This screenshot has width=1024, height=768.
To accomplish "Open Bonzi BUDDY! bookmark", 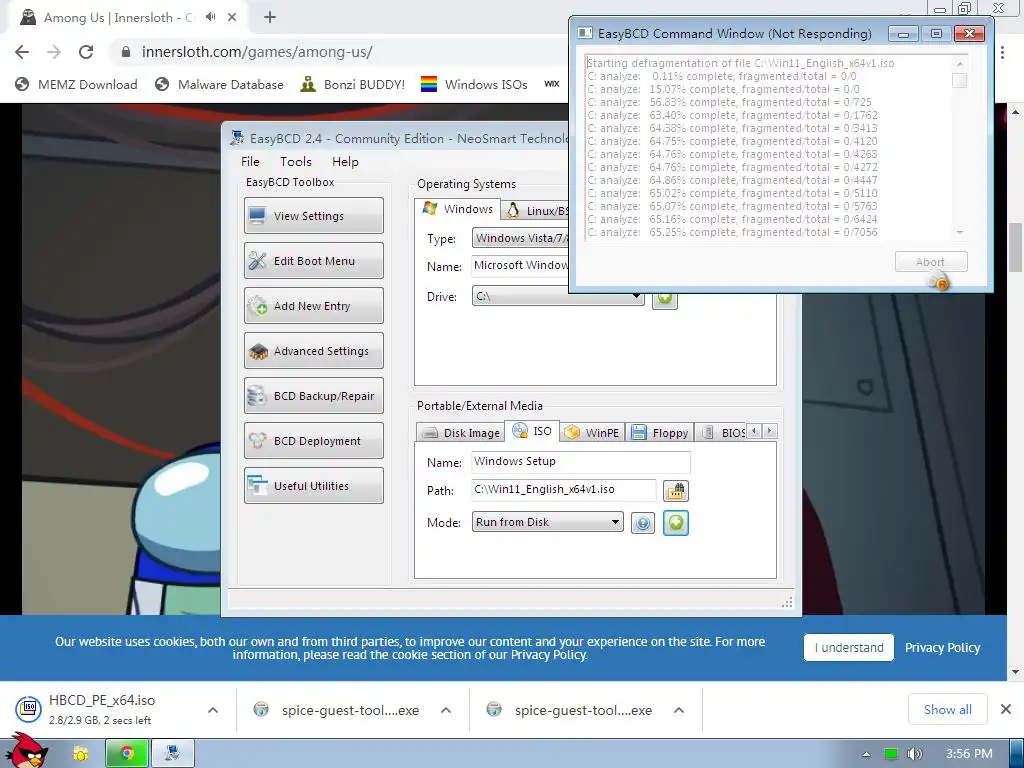I will [x=352, y=84].
